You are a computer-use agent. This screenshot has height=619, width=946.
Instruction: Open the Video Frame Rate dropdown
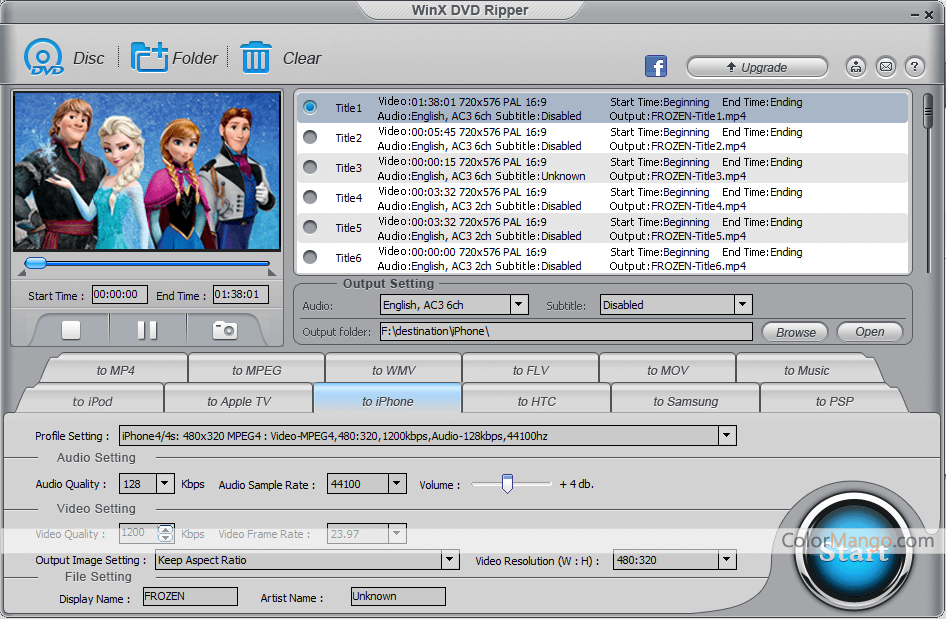pos(396,533)
